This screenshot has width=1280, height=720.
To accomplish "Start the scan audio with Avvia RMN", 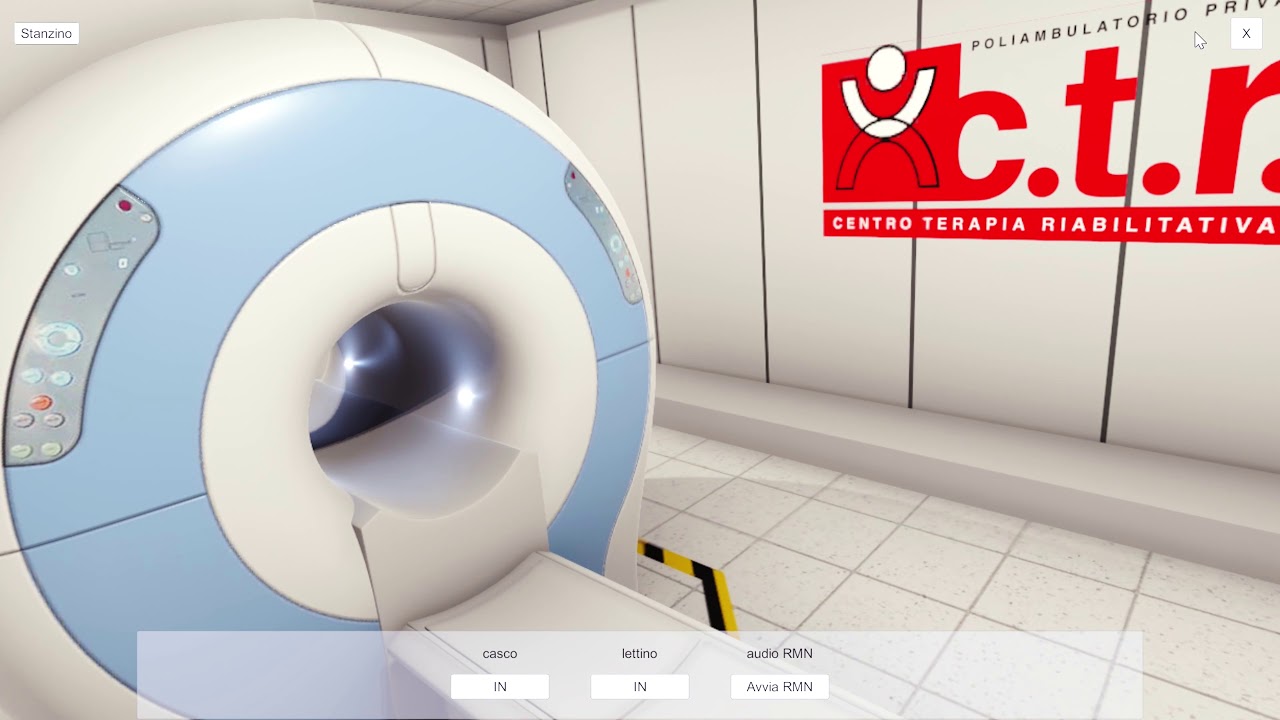I will click(x=780, y=687).
